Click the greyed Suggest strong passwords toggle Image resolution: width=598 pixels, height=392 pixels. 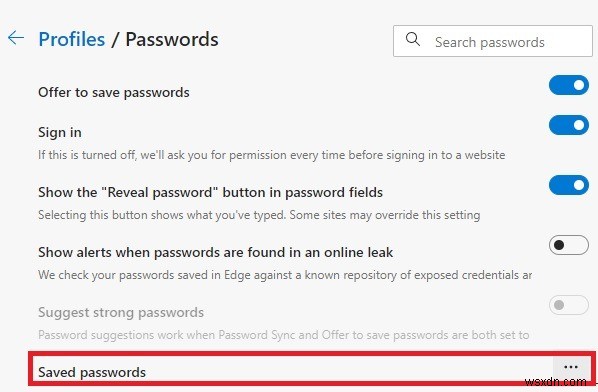569,305
